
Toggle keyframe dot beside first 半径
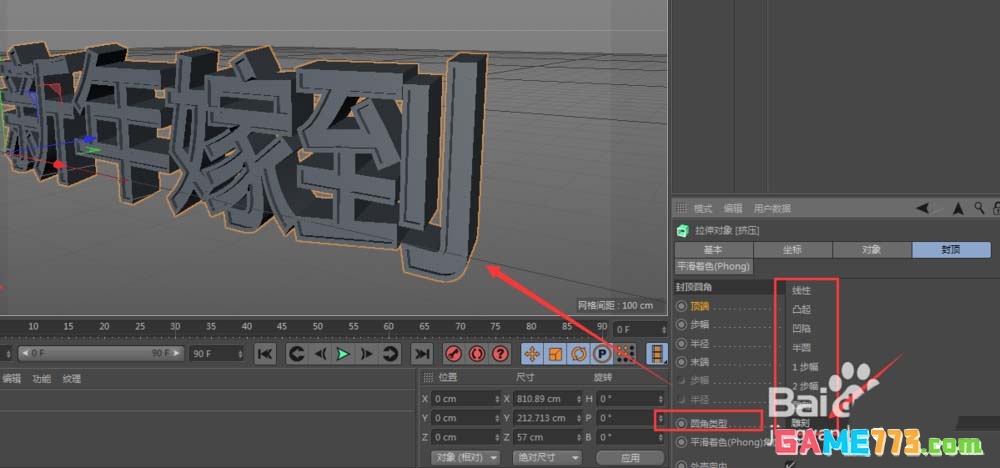tap(682, 344)
